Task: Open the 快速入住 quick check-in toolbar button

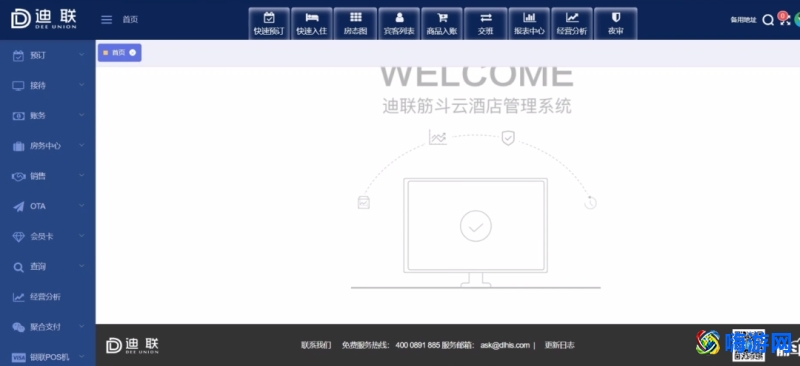Action: pyautogui.click(x=312, y=23)
